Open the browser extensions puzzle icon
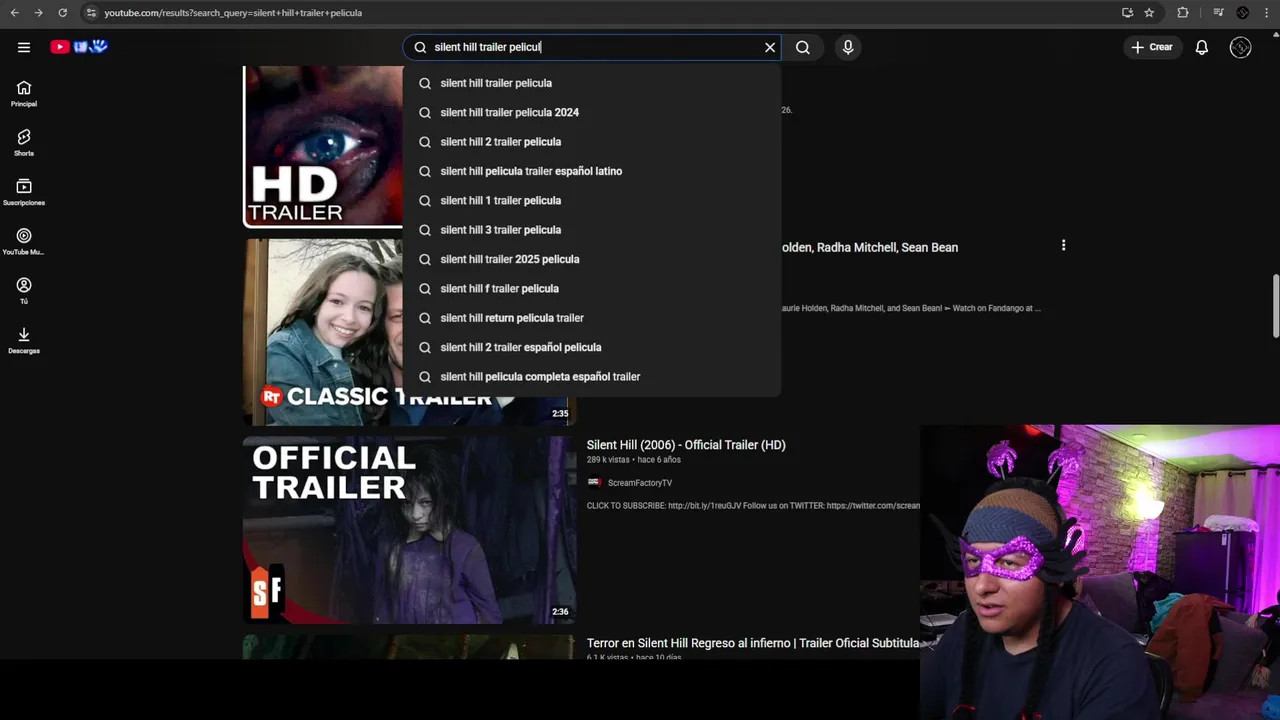The width and height of the screenshot is (1280, 720). 1183,13
